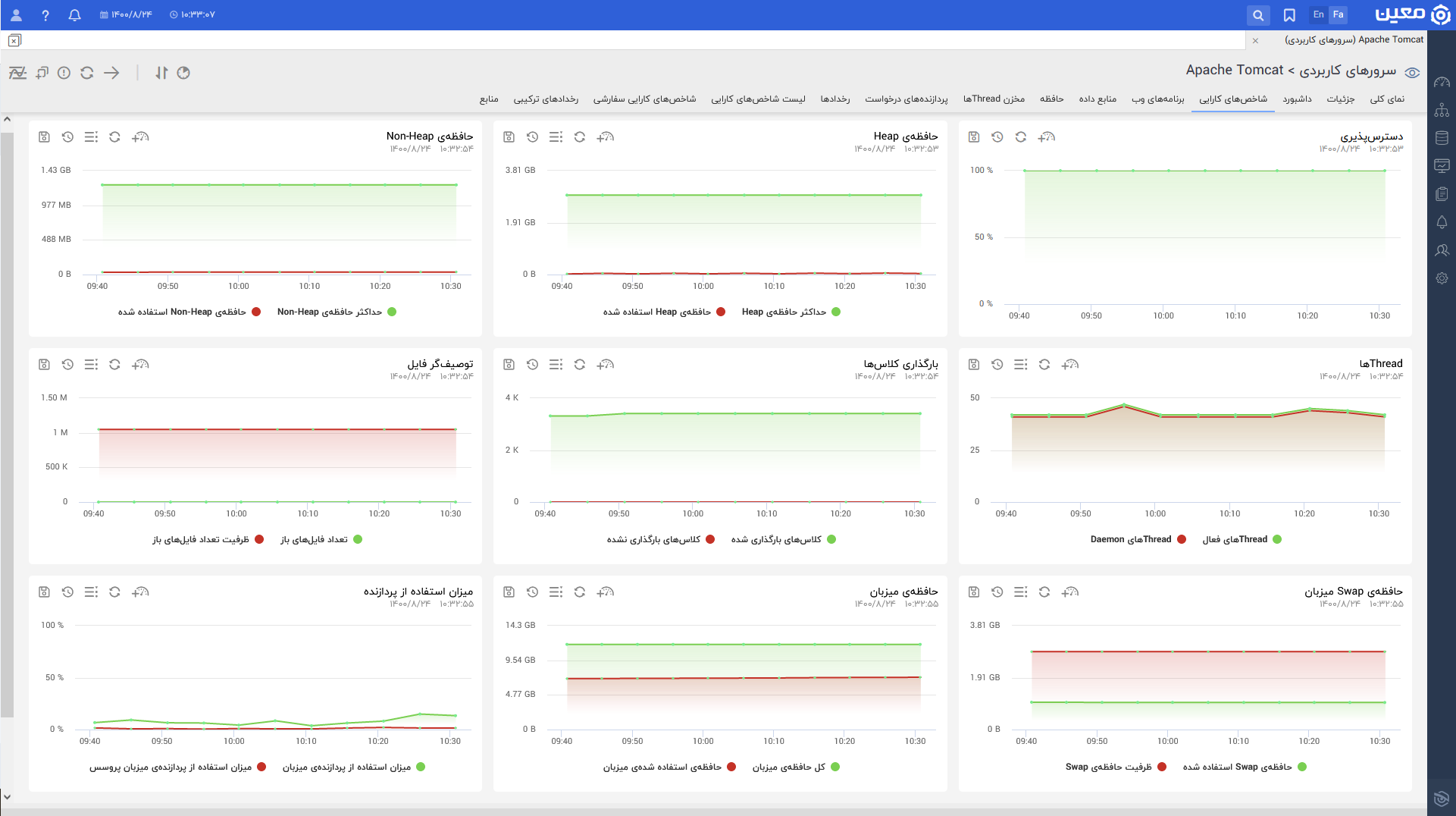The height and width of the screenshot is (816, 1456).
Task: Open the جزئیات tab
Action: 1341,99
